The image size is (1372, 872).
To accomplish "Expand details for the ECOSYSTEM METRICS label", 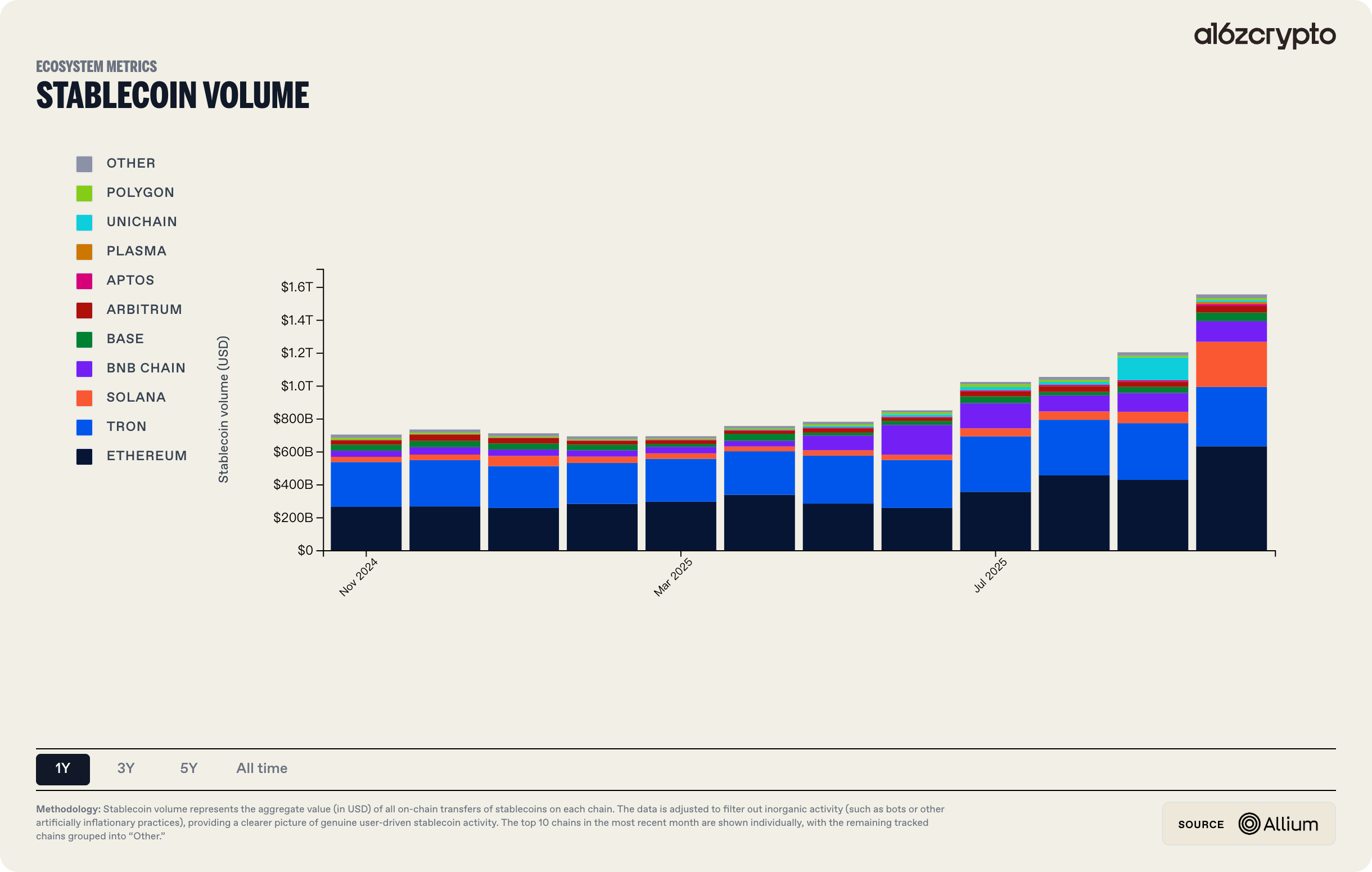I will tap(96, 67).
